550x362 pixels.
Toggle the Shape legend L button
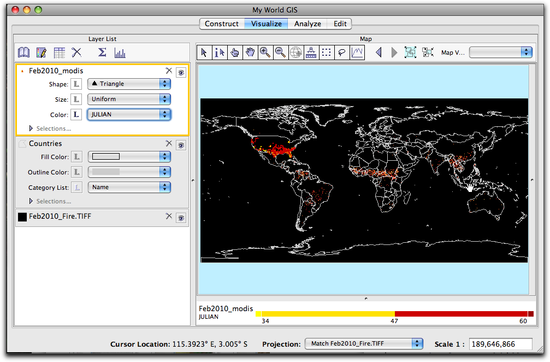[76, 84]
